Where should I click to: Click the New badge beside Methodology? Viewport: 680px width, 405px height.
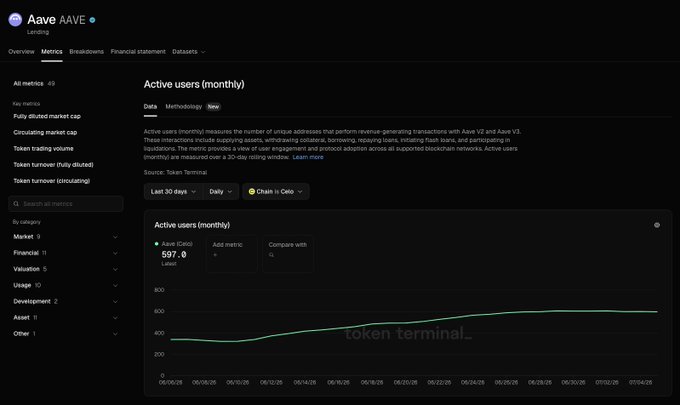tap(213, 107)
